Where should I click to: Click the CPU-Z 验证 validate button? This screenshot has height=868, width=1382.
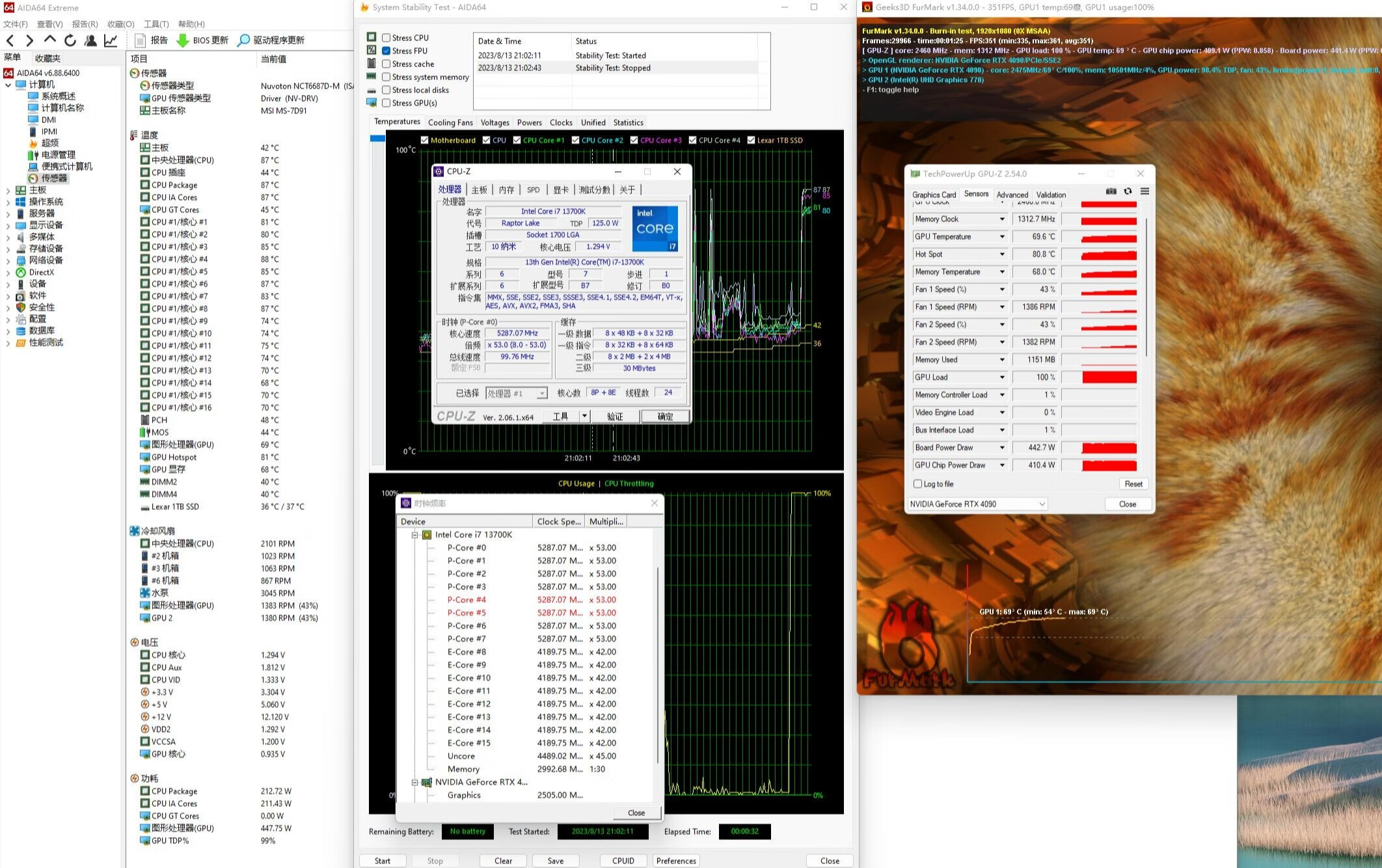pos(615,416)
